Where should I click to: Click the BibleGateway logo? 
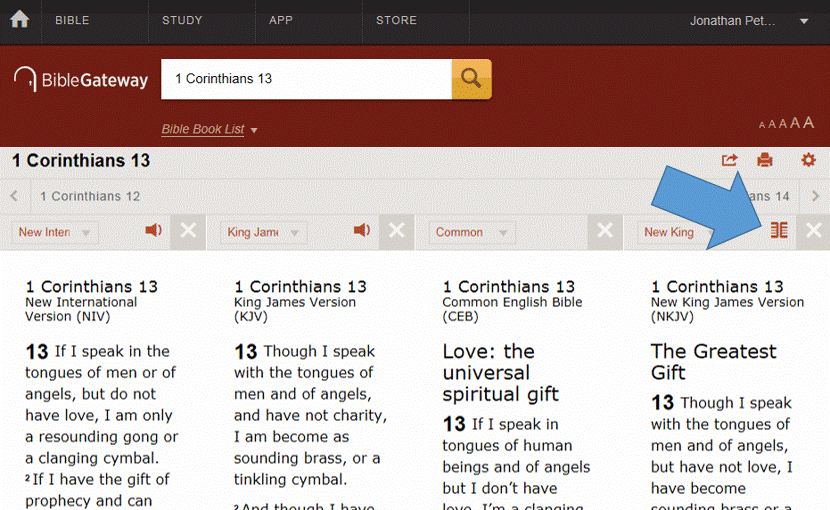(x=81, y=79)
